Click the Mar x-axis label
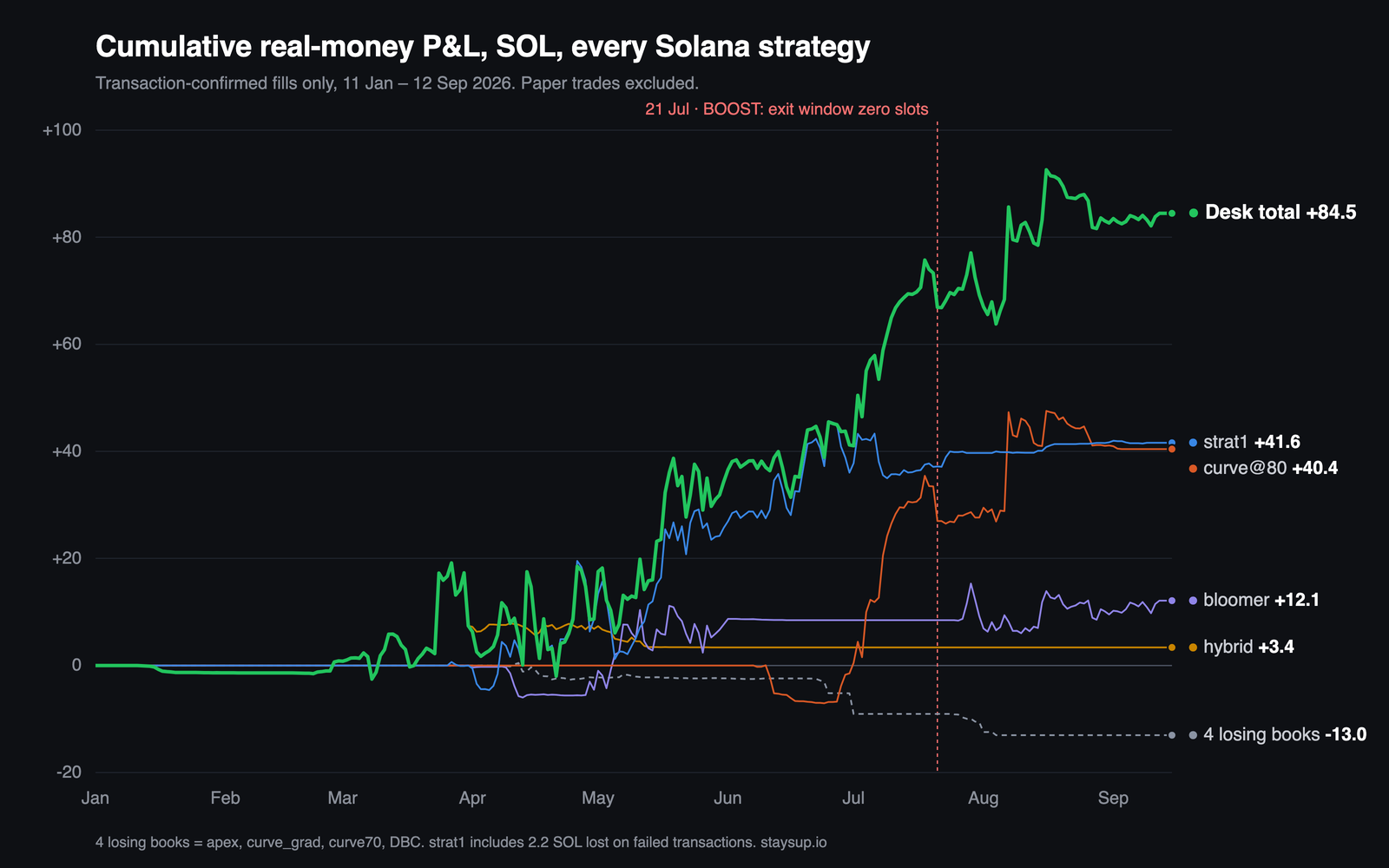This screenshot has height=868, width=1389. (x=343, y=799)
